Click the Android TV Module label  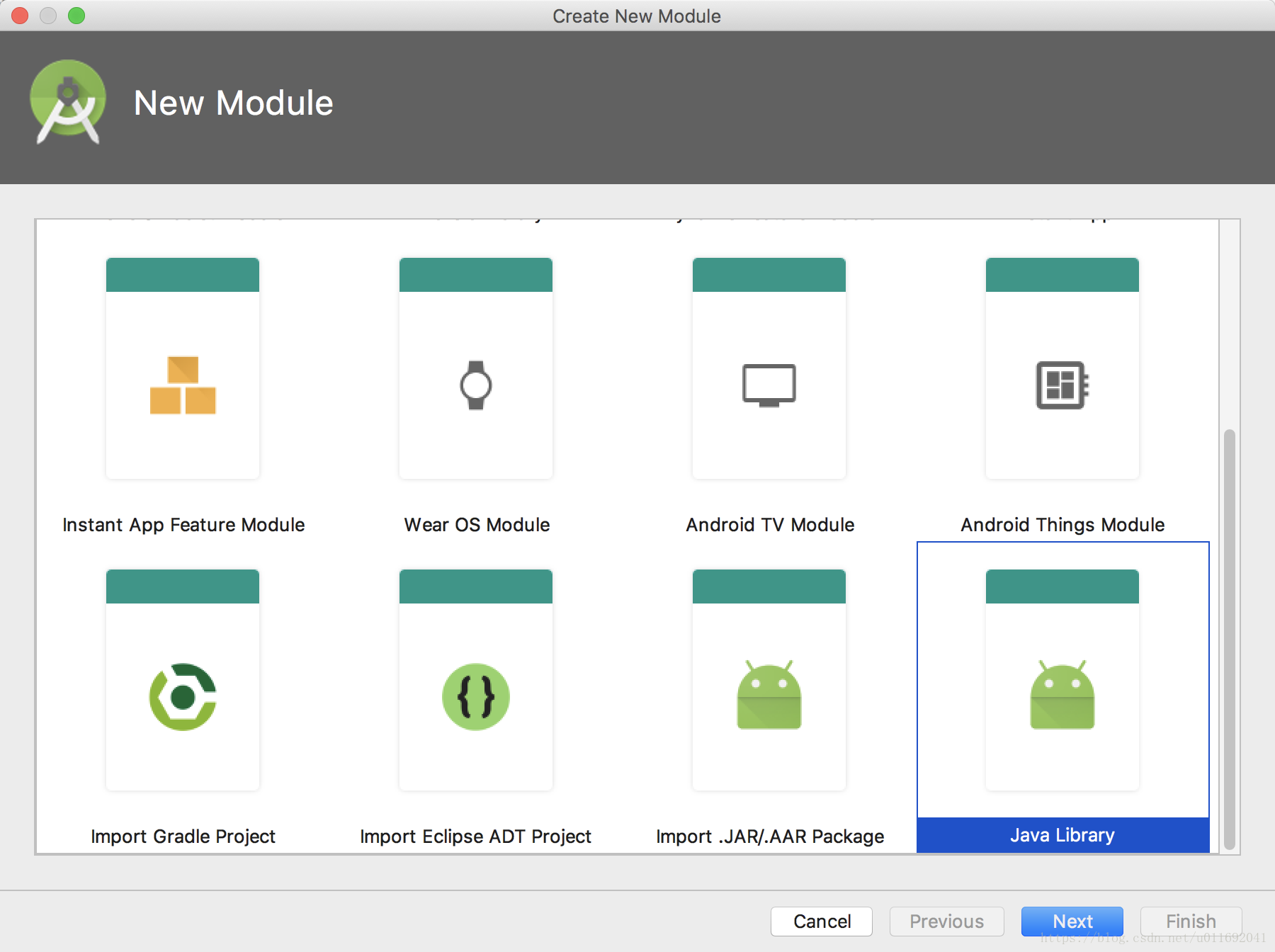[x=770, y=525]
